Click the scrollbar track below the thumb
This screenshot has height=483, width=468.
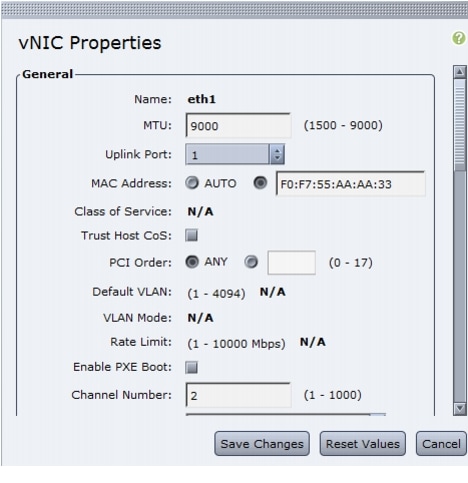point(460,287)
